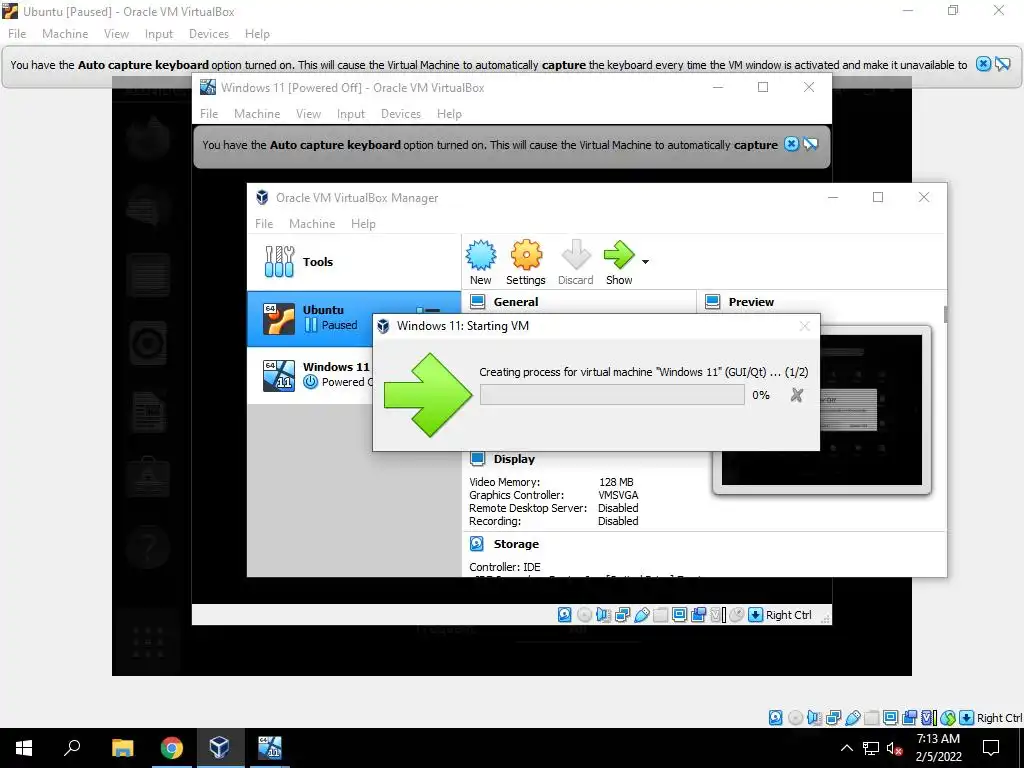Click USB icon in Ubuntu status bar
1024x768 pixels.
(853, 718)
